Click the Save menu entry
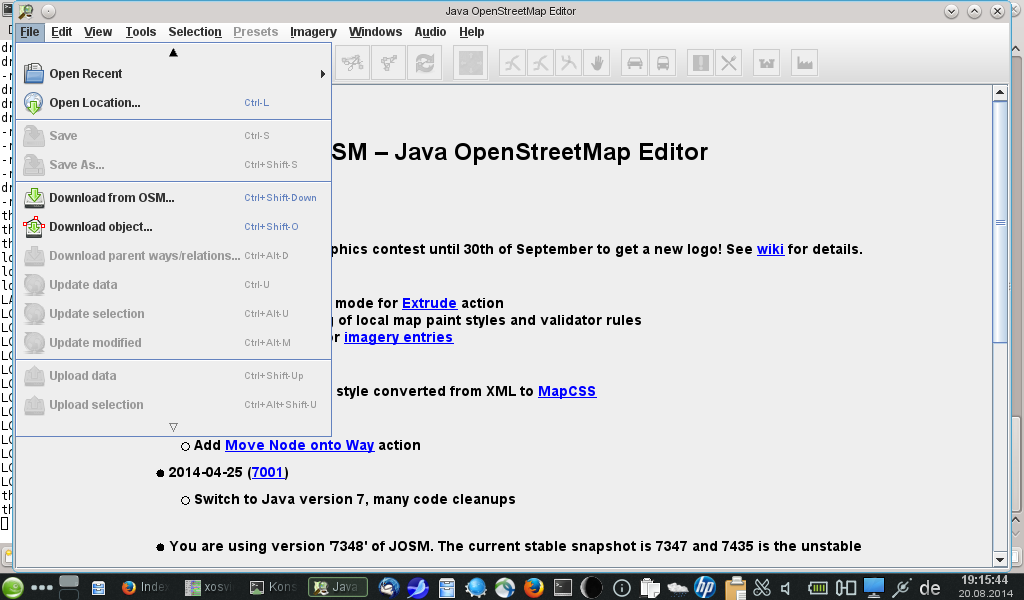This screenshot has width=1024, height=600. (174, 136)
